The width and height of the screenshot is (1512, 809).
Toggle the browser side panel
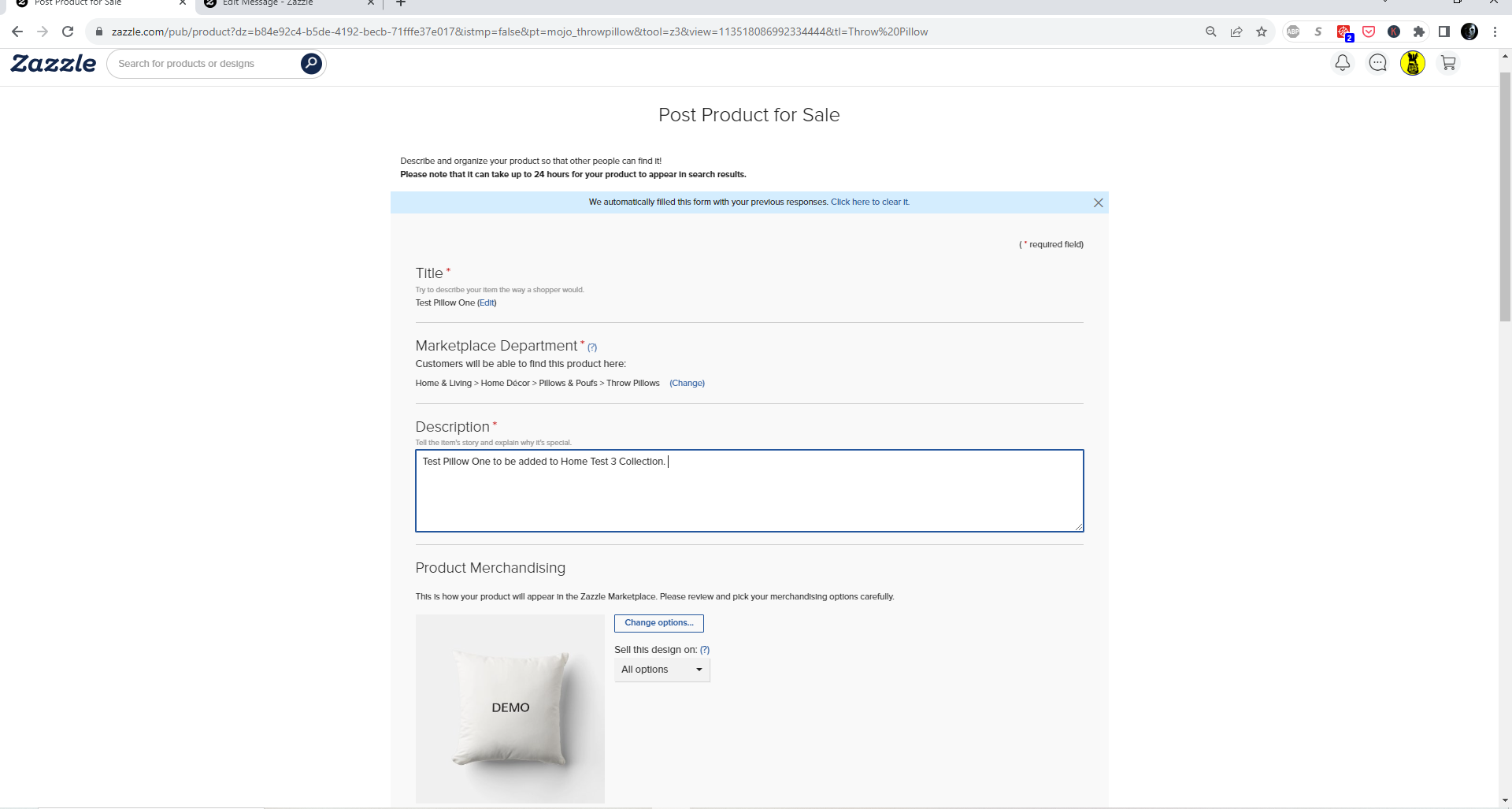1444,32
